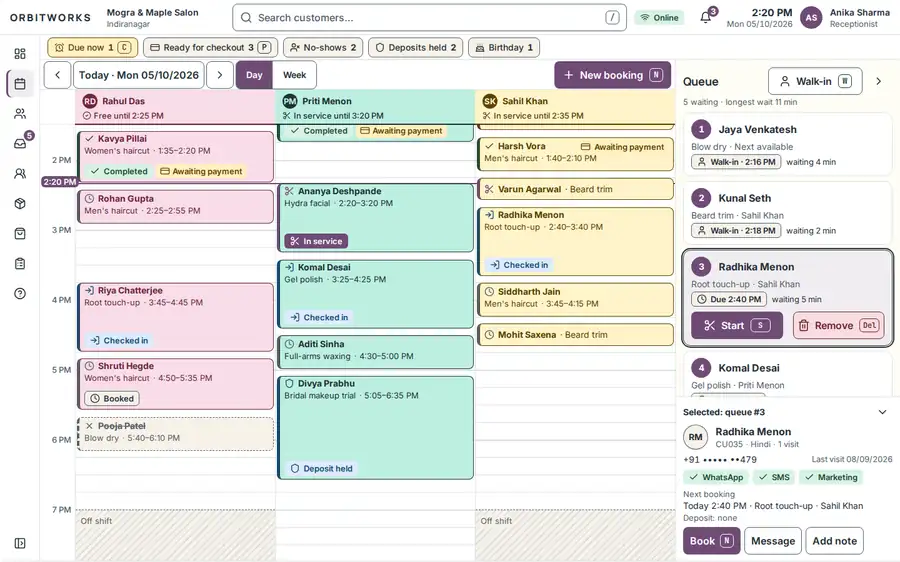Toggle the Ready for checkout filter
This screenshot has width=900, height=562.
(x=210, y=48)
